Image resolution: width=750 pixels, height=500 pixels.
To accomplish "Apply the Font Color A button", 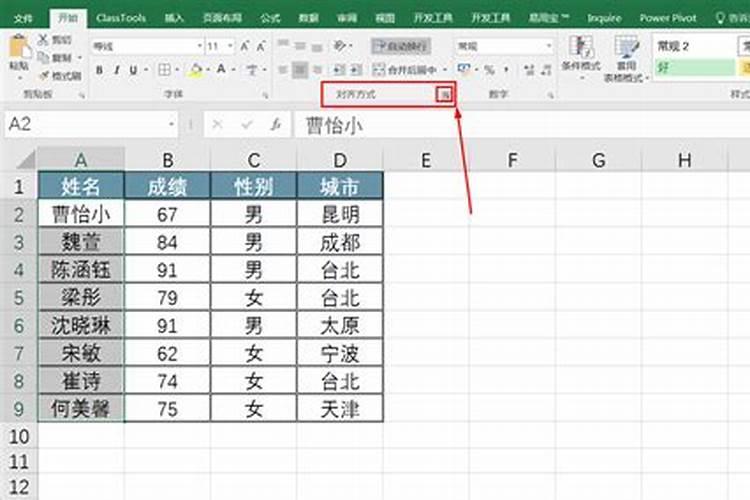I will (x=221, y=70).
